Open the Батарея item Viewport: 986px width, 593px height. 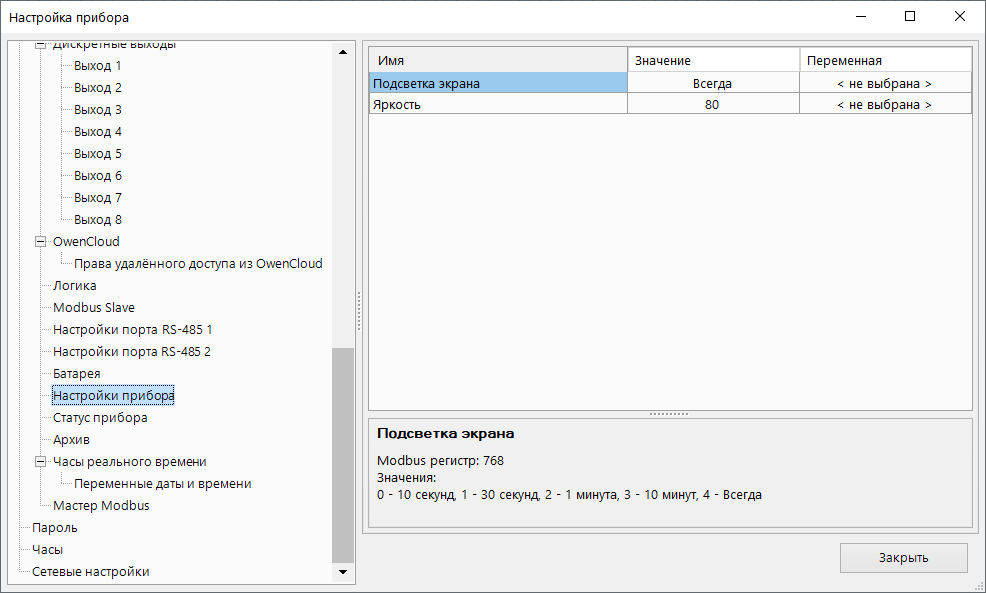tap(76, 374)
